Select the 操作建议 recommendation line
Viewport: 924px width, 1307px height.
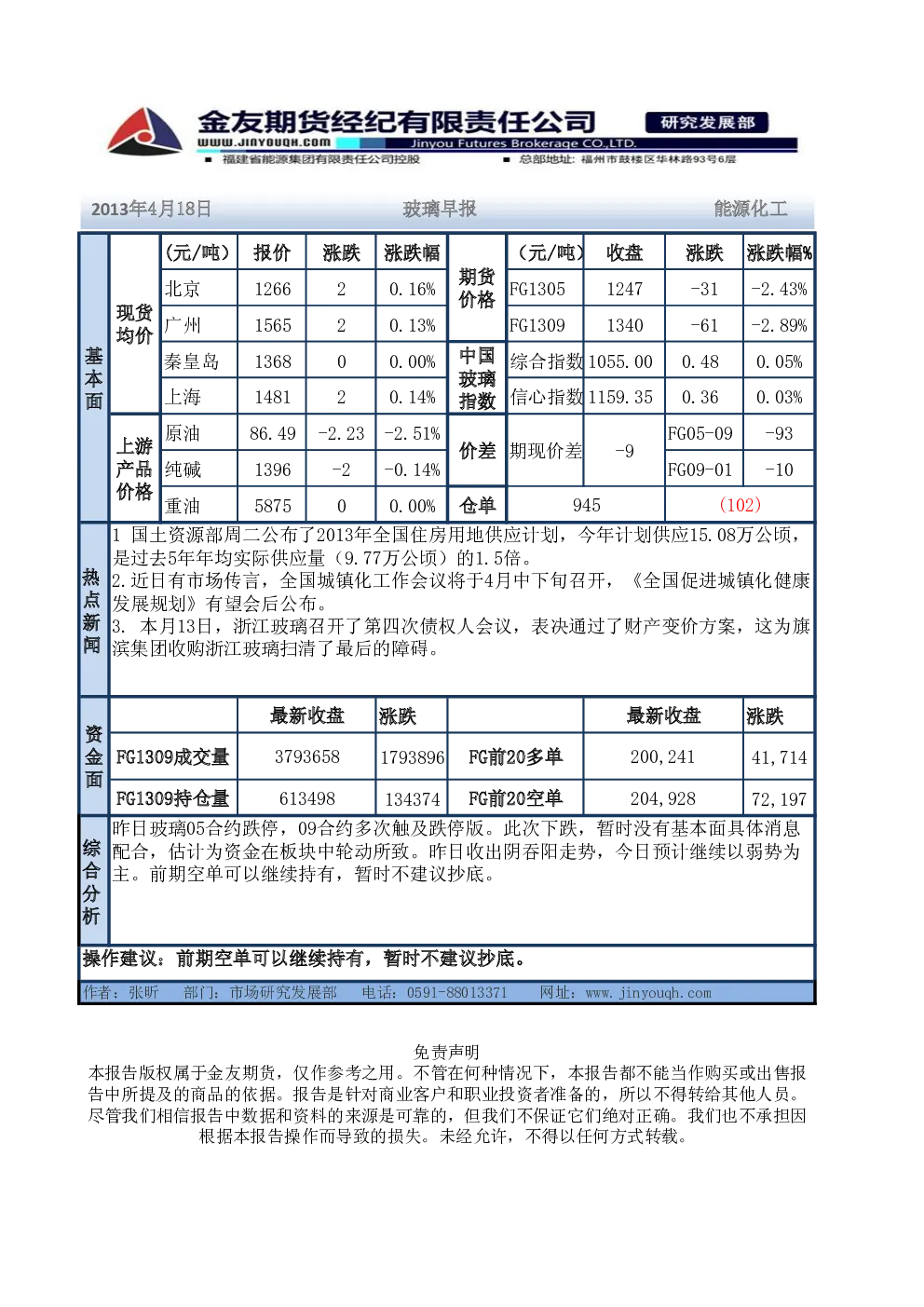click(x=306, y=959)
